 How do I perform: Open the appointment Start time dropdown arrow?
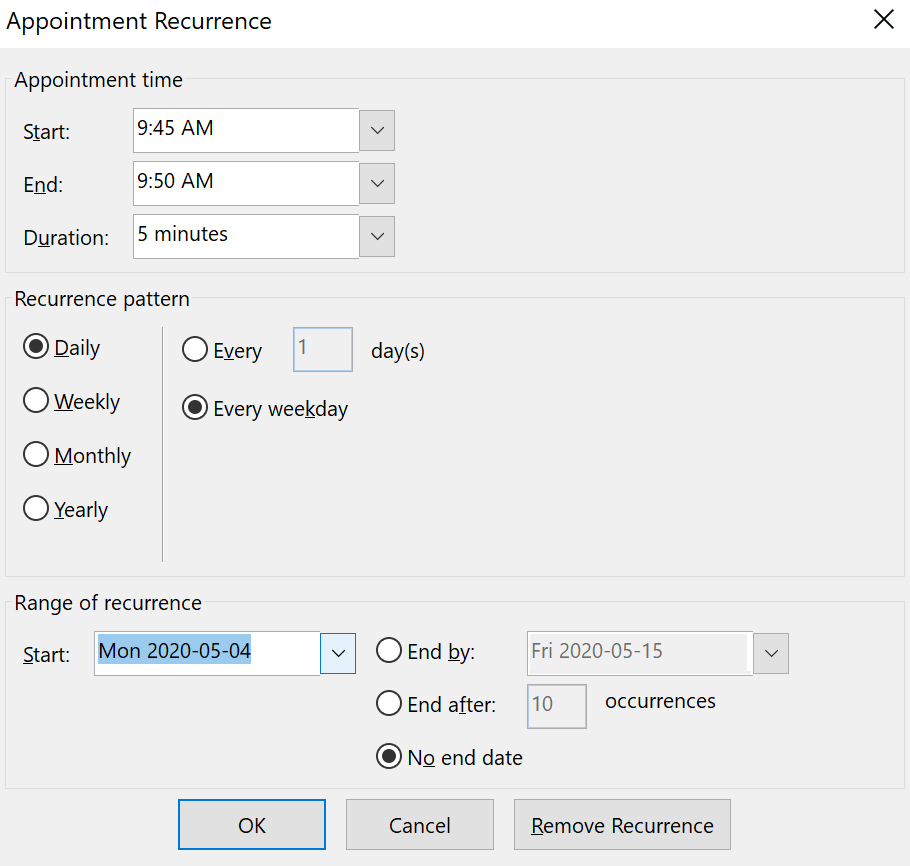click(x=377, y=131)
